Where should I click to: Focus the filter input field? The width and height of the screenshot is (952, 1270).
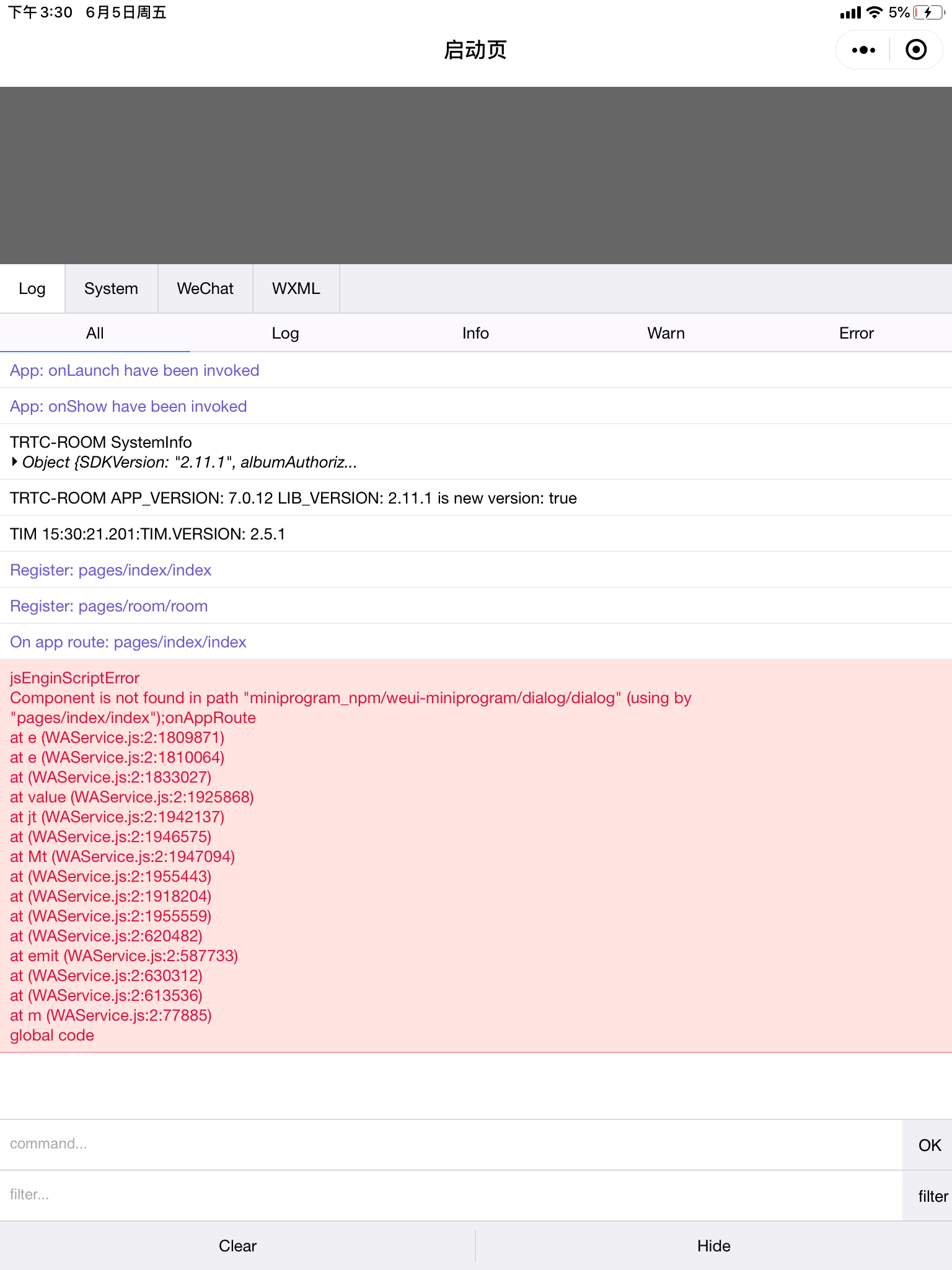451,1195
